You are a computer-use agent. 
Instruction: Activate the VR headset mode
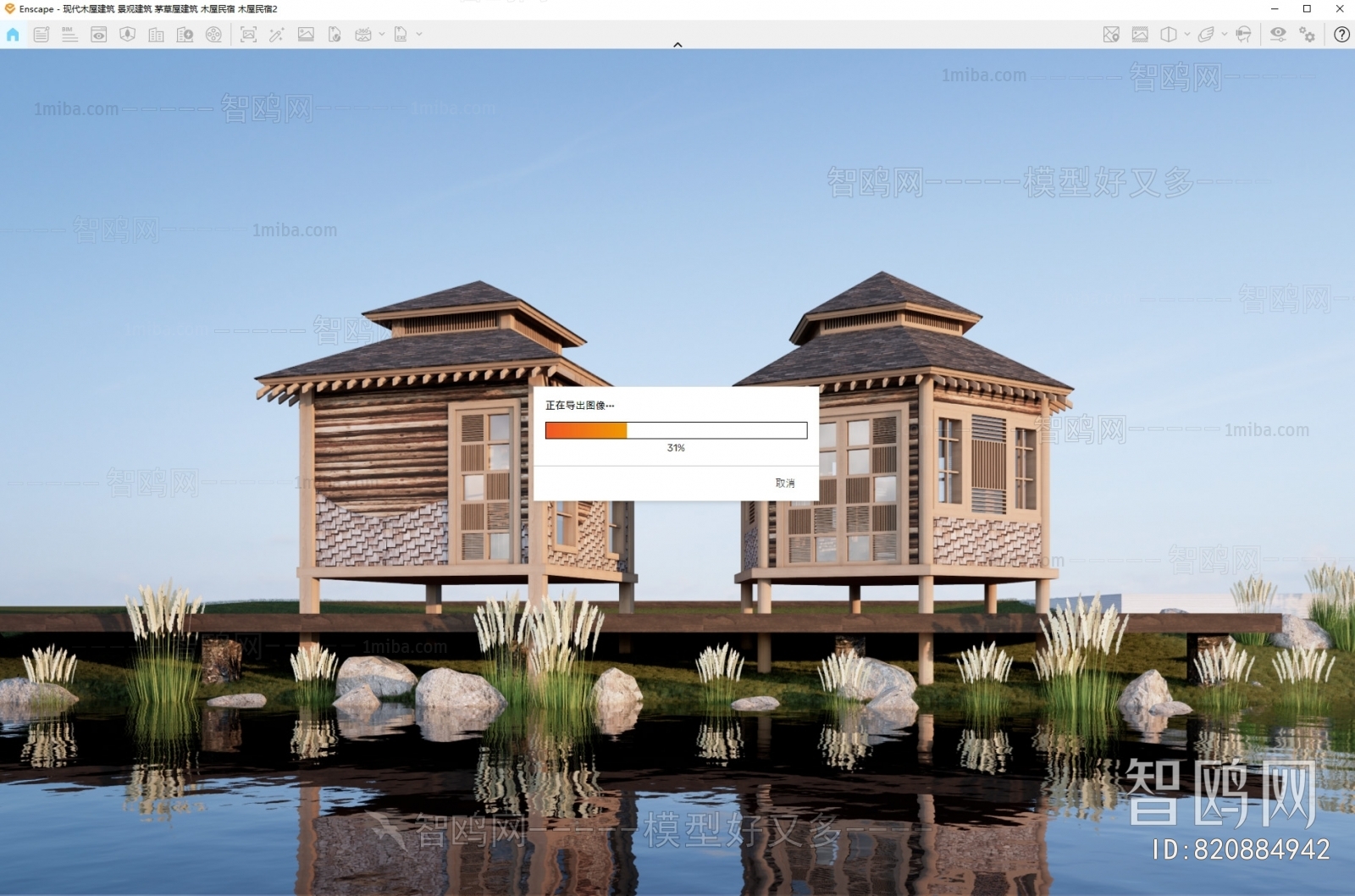point(1243,35)
